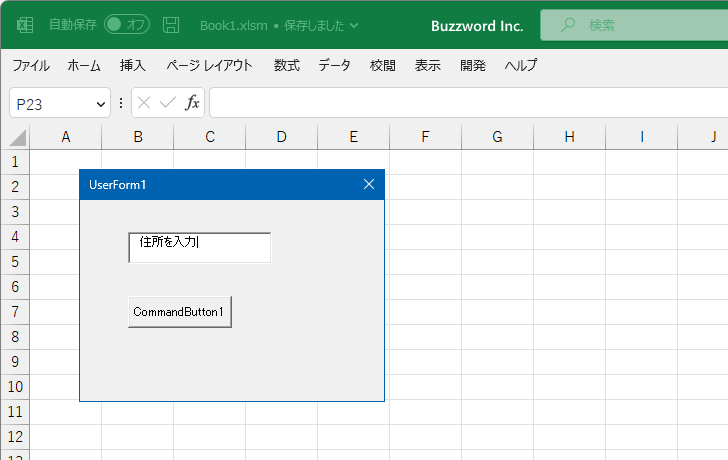Select row 7 header
The height and width of the screenshot is (460, 728).
(15, 312)
